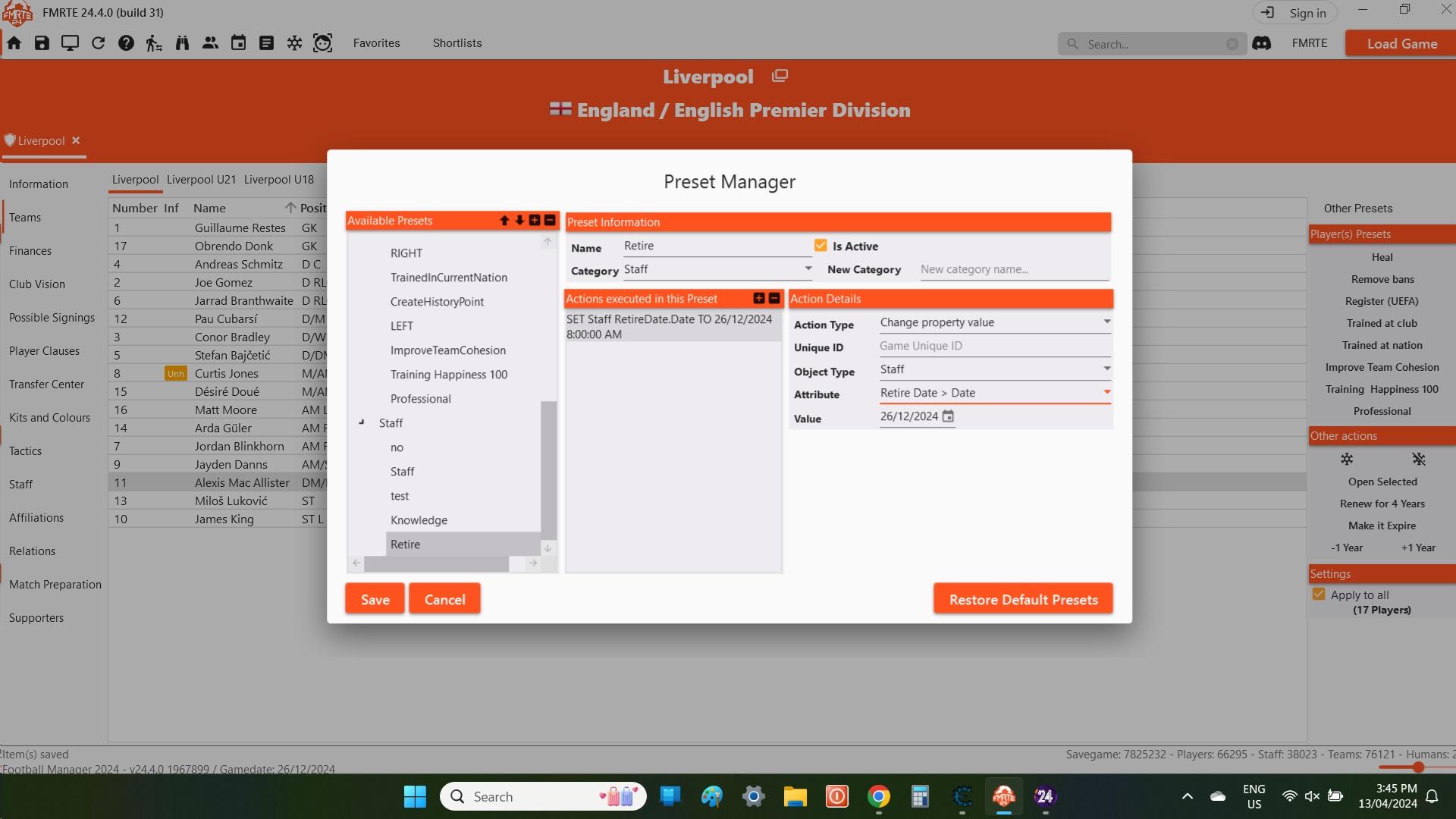Click the Sign in button
Screen dimensions: 1456x819
(x=1294, y=13)
